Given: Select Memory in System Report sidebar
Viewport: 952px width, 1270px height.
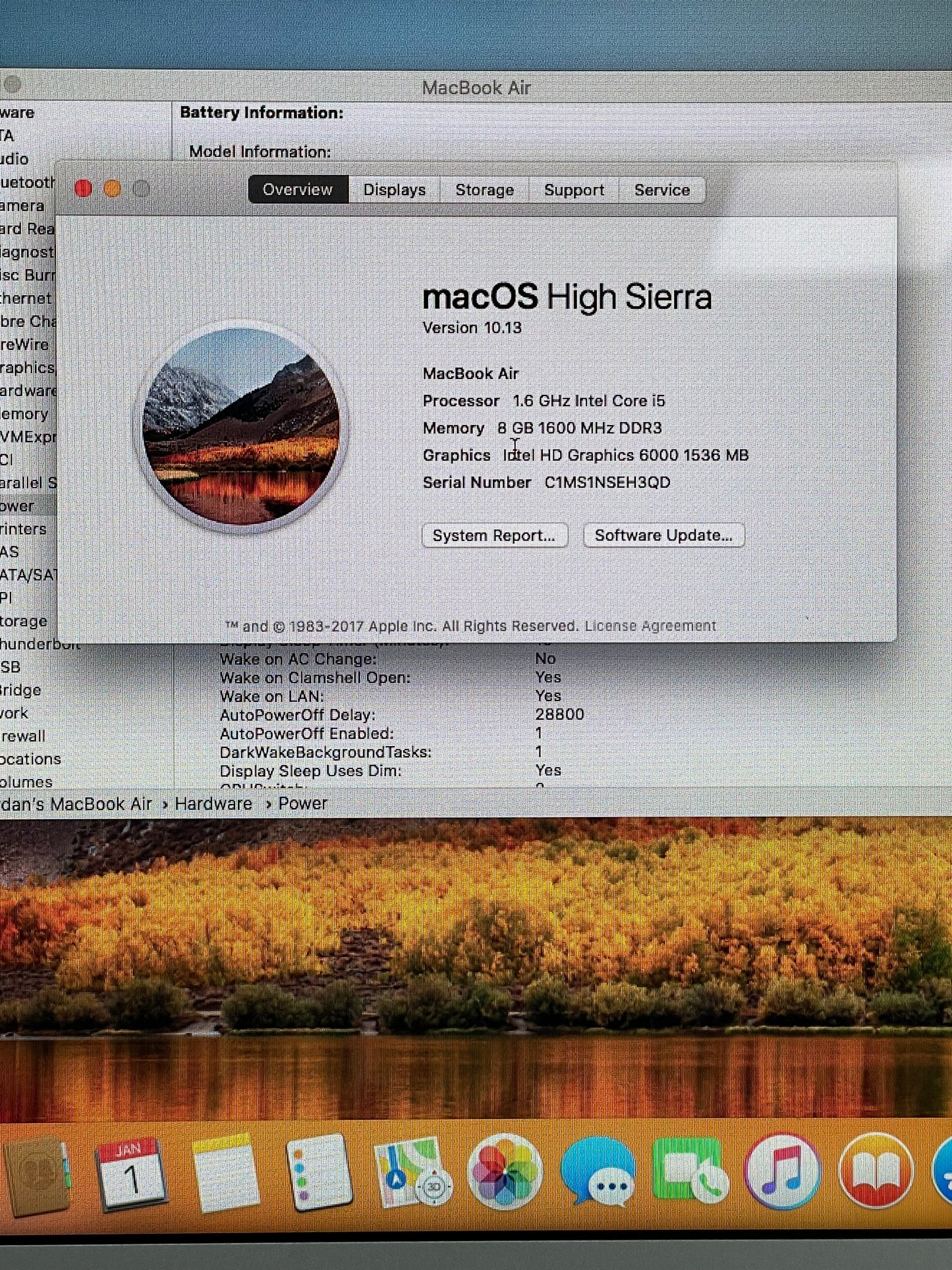Looking at the screenshot, I should (x=24, y=414).
